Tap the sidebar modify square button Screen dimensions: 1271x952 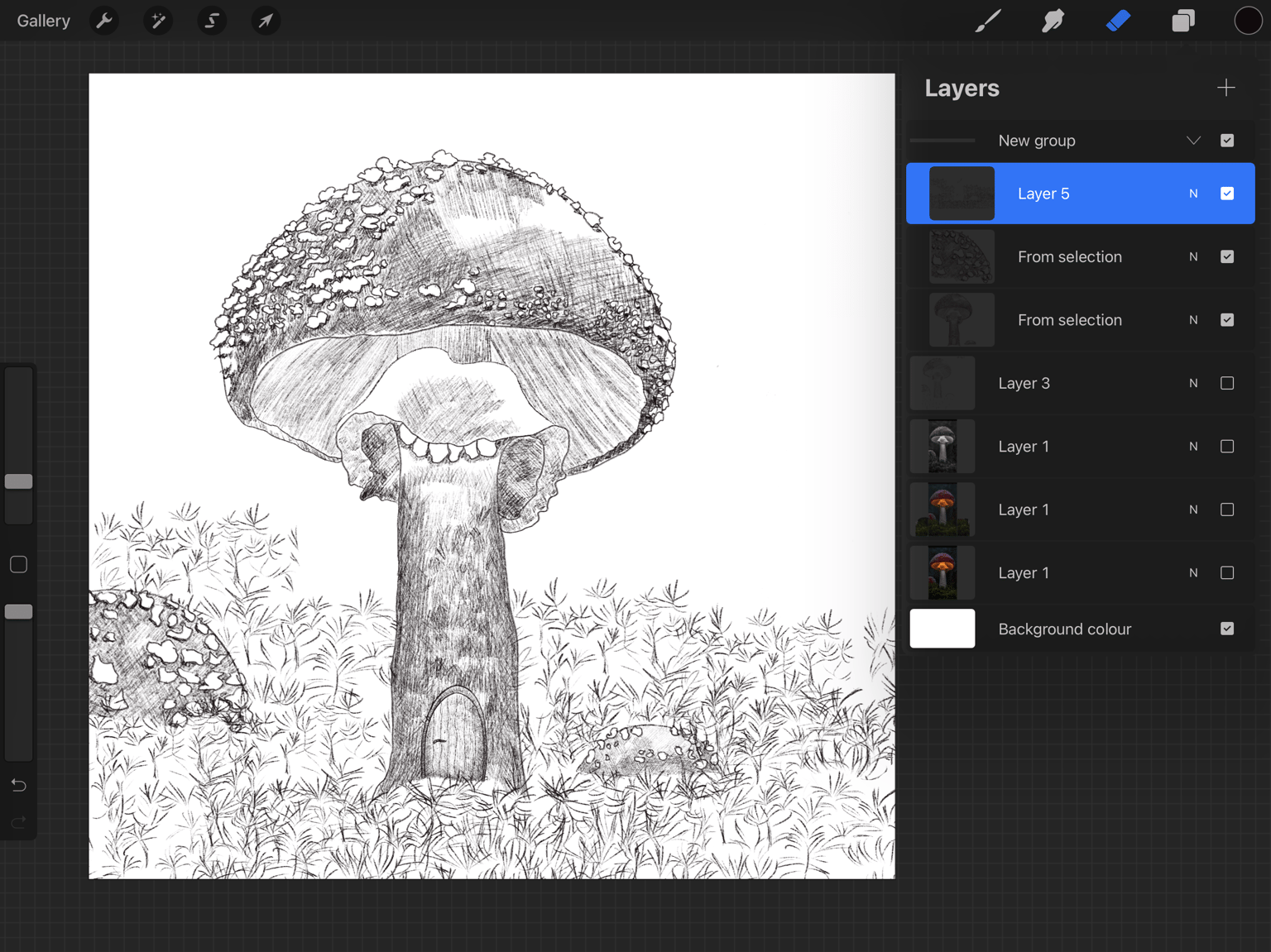point(18,564)
